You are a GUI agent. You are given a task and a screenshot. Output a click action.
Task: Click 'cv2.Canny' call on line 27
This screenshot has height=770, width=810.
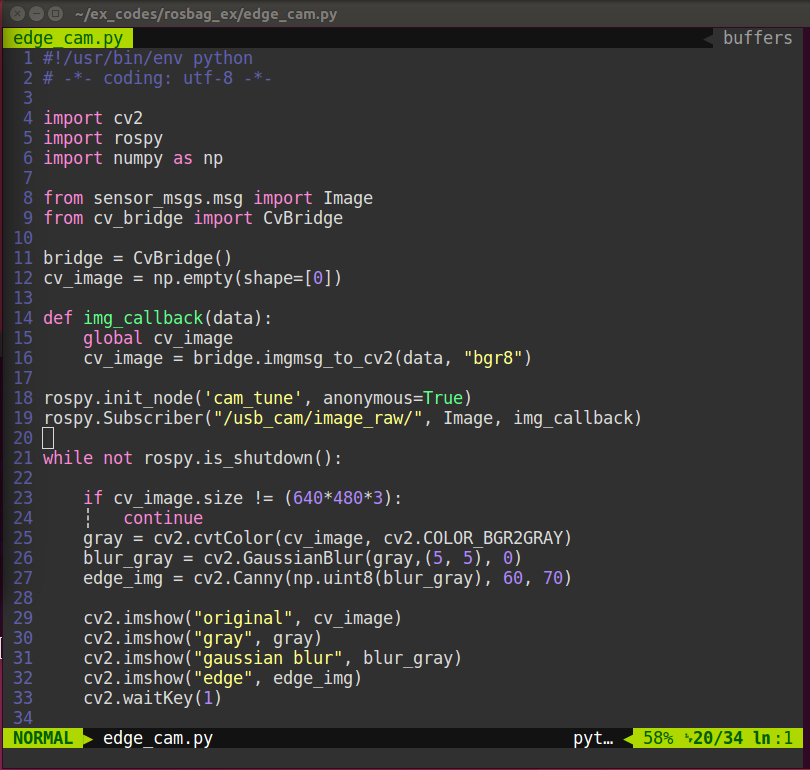click(238, 578)
